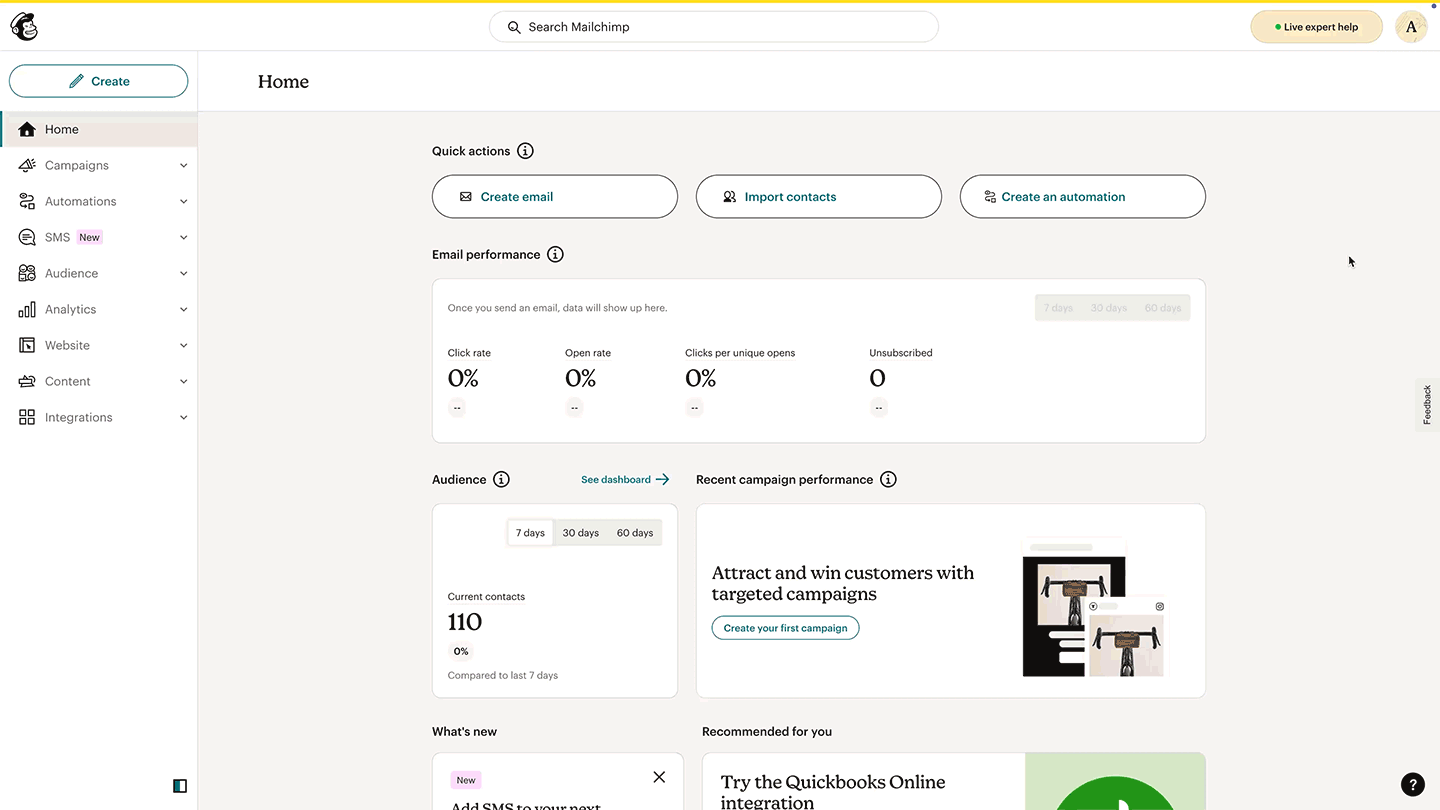Click the help question mark icon
The height and width of the screenshot is (810, 1440).
[x=1412, y=784]
